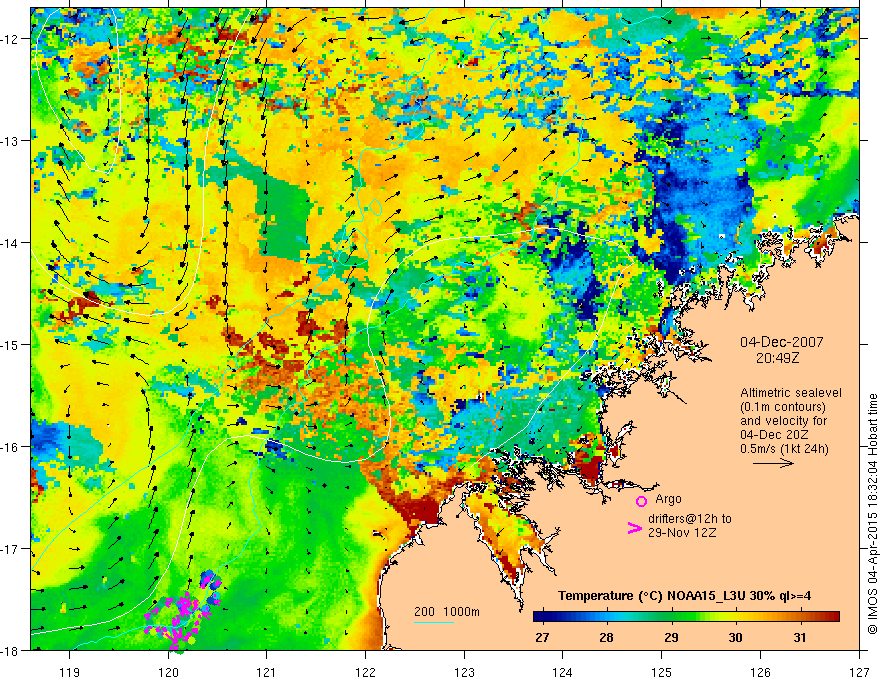Click the velocity scale arrow in legend
Viewport: 880px width, 680px height.
773,463
